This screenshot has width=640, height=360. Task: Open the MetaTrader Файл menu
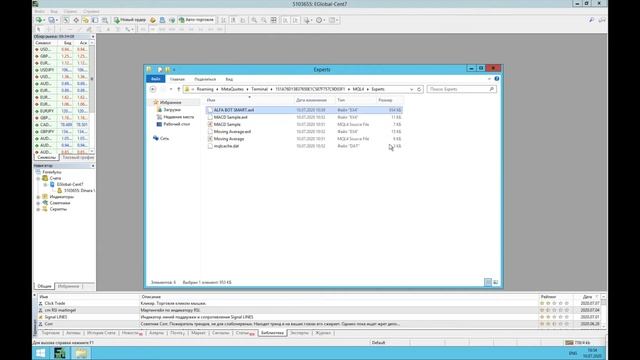pyautogui.click(x=40, y=11)
